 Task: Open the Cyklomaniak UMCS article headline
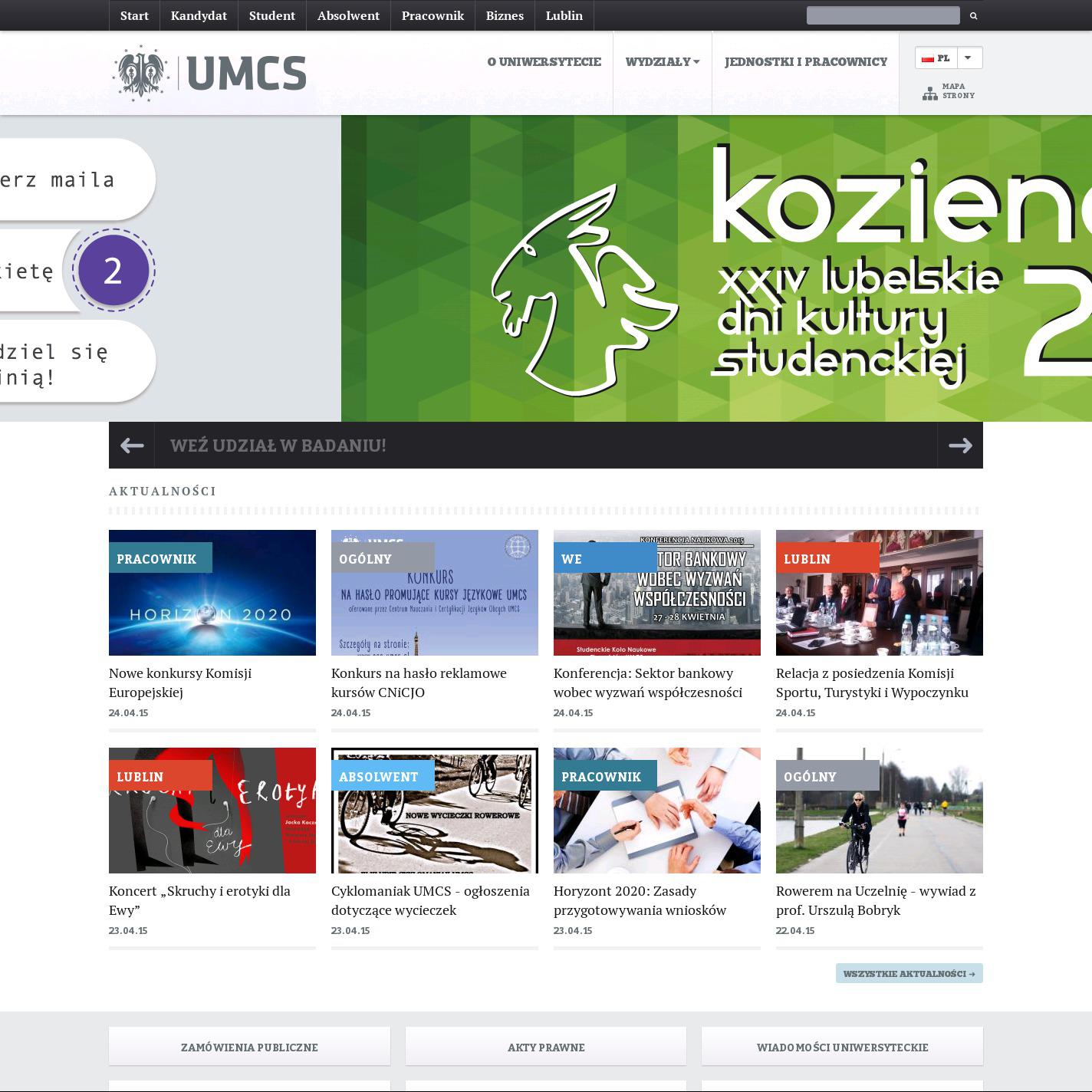[x=430, y=900]
